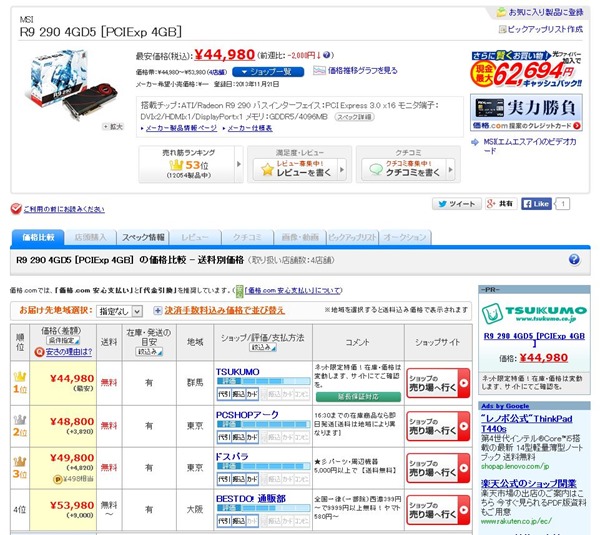This screenshot has height=535, width=600.
Task: Open the shop payment 絞込み filter
Action: (263, 347)
